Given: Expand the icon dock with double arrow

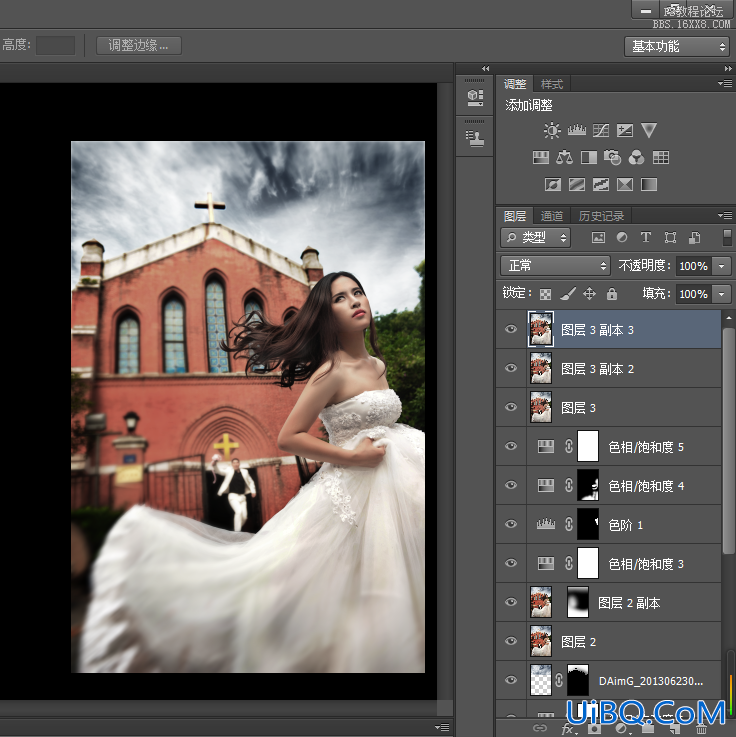Looking at the screenshot, I should coord(485,69).
